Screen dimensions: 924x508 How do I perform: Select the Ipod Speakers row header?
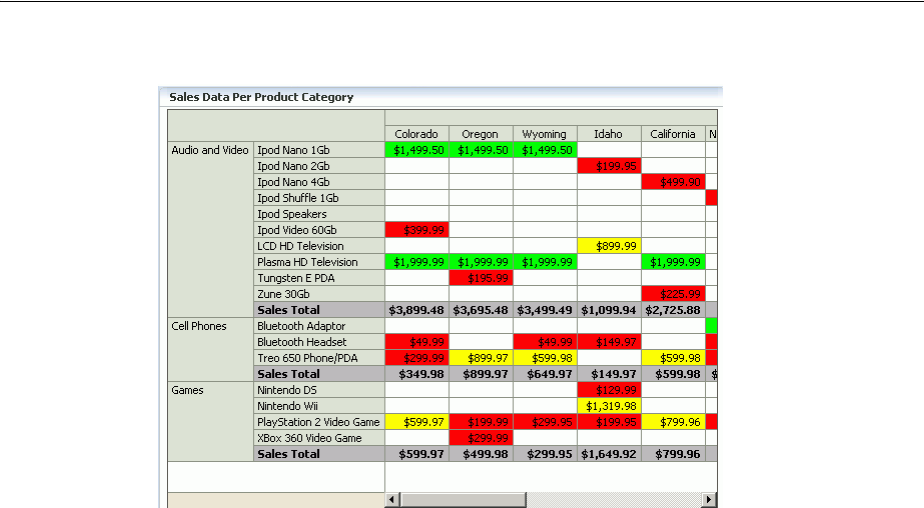pyautogui.click(x=319, y=214)
